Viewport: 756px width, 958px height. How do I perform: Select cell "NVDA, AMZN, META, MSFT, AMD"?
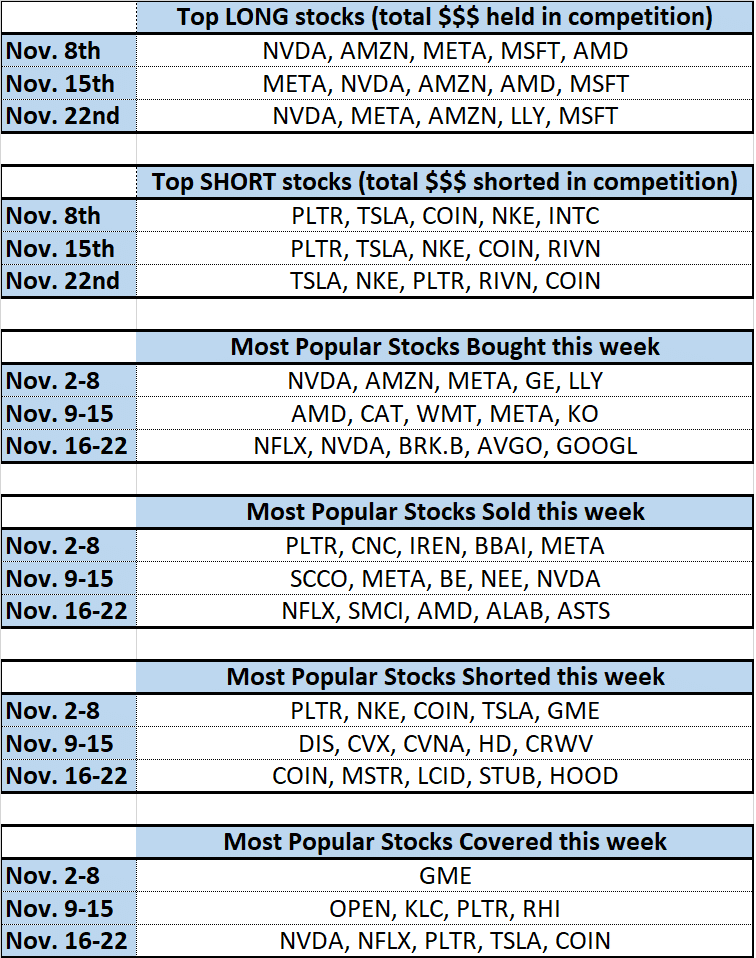point(444,50)
